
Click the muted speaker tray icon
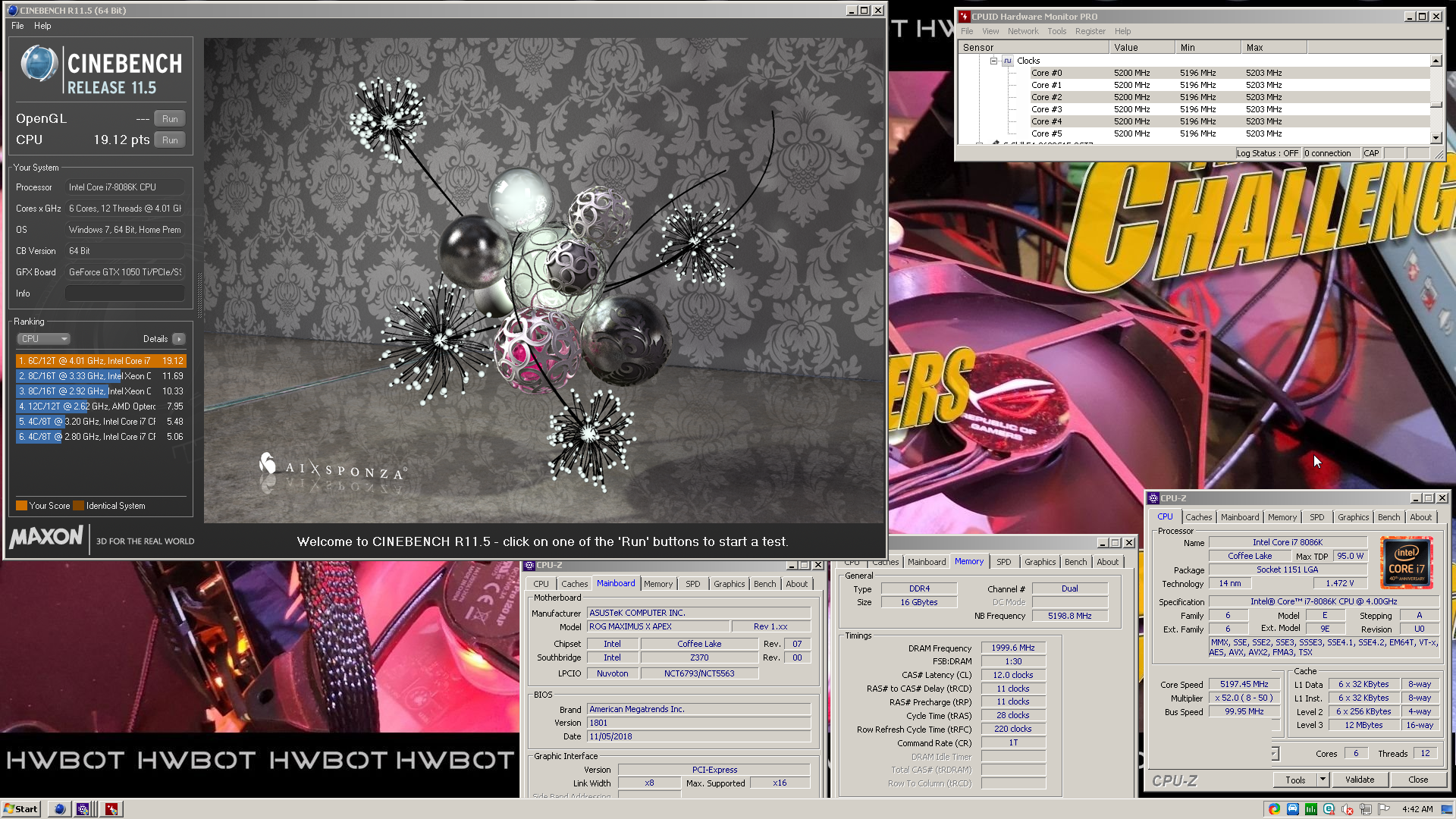pyautogui.click(x=1347, y=809)
